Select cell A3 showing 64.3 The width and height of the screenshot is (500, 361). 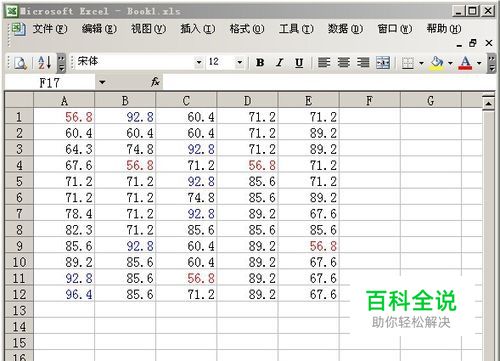point(64,149)
